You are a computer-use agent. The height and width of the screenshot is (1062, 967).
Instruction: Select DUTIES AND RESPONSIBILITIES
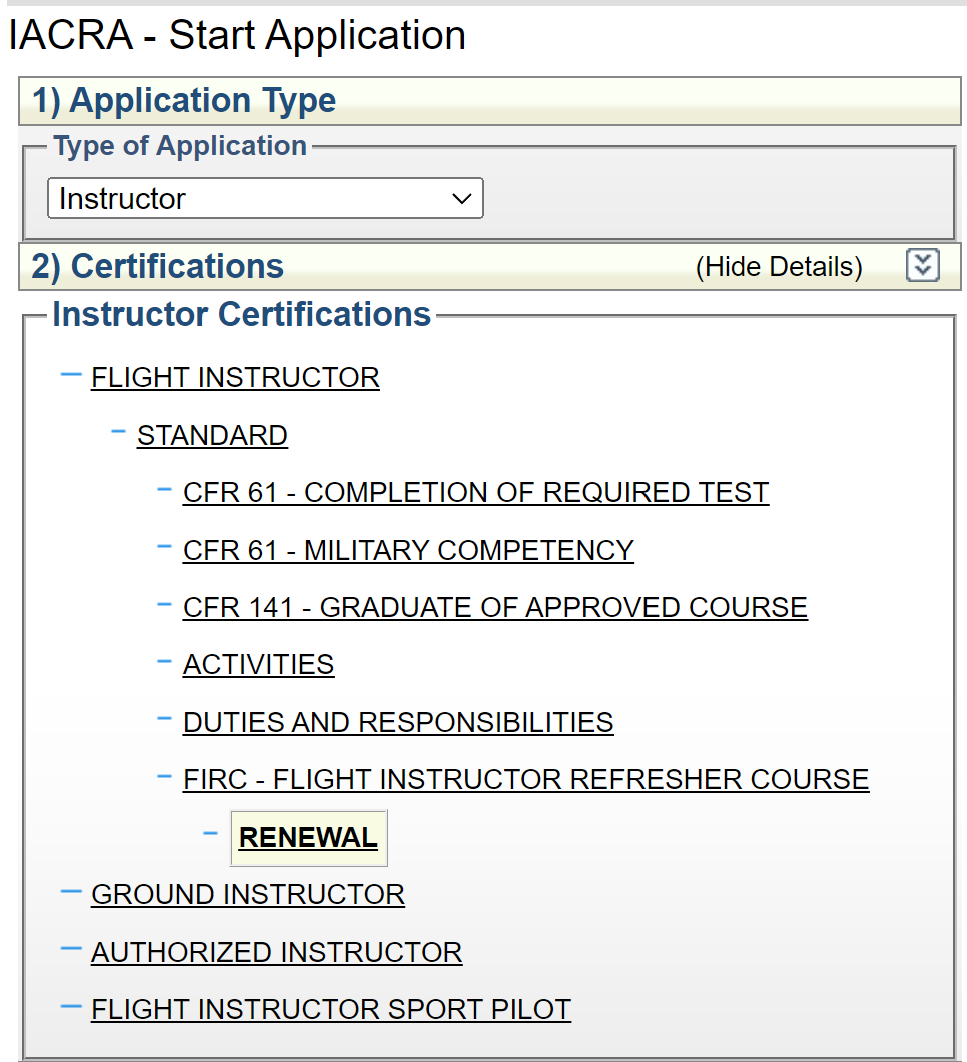(398, 723)
